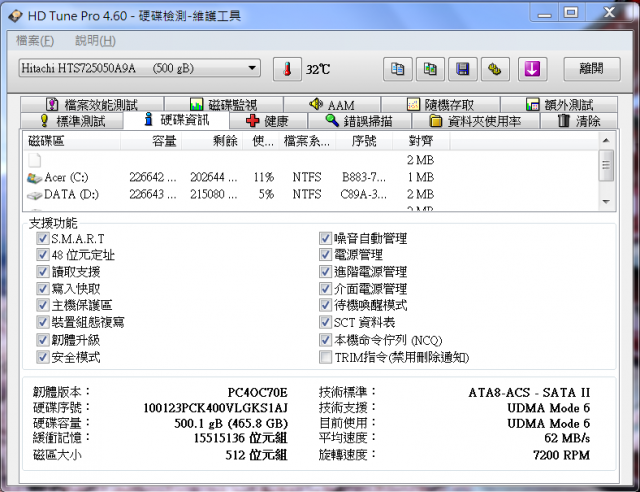Open the 額外測試 tab
This screenshot has width=640, height=492.
click(x=559, y=105)
